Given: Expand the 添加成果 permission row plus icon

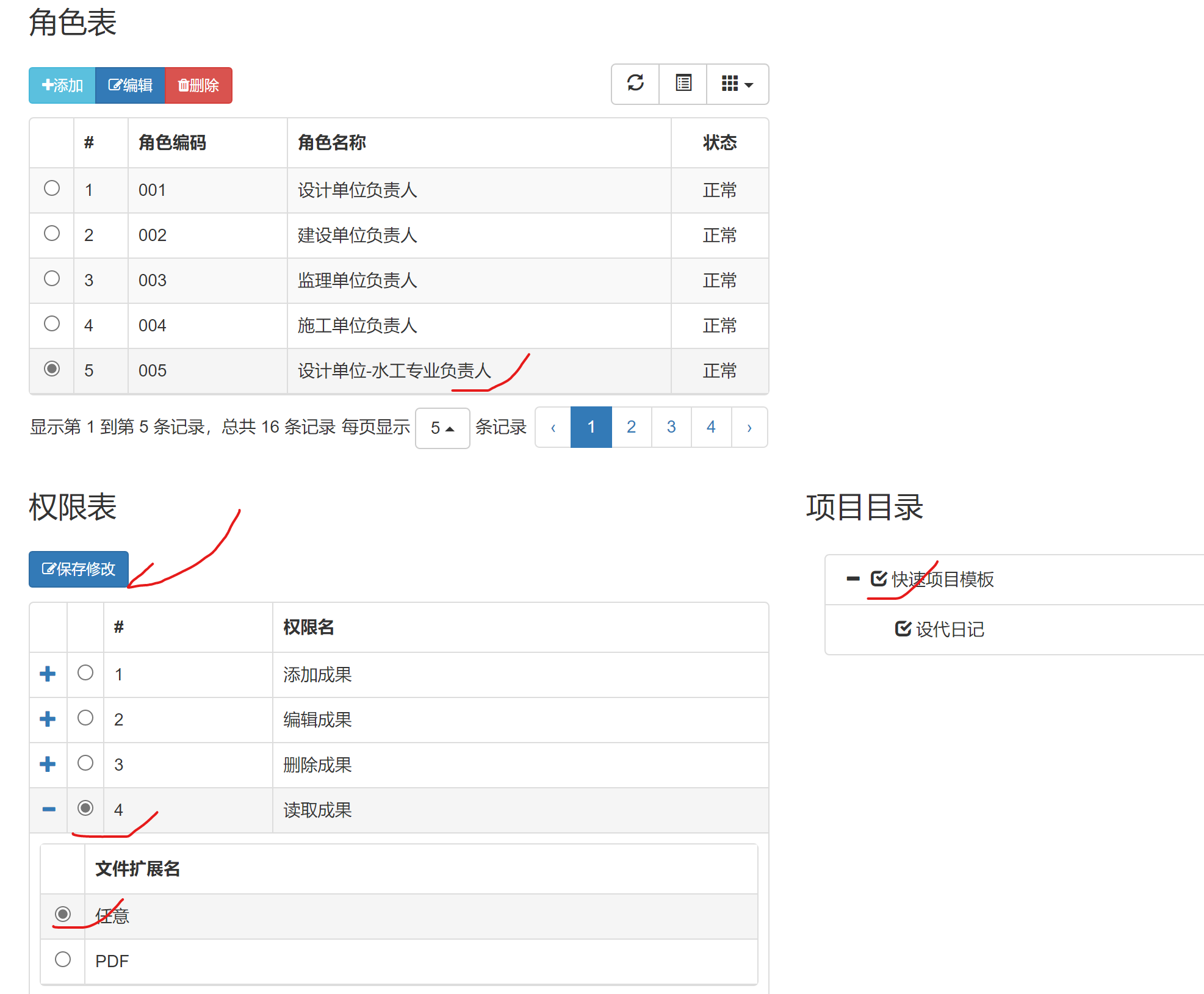Looking at the screenshot, I should click(48, 674).
